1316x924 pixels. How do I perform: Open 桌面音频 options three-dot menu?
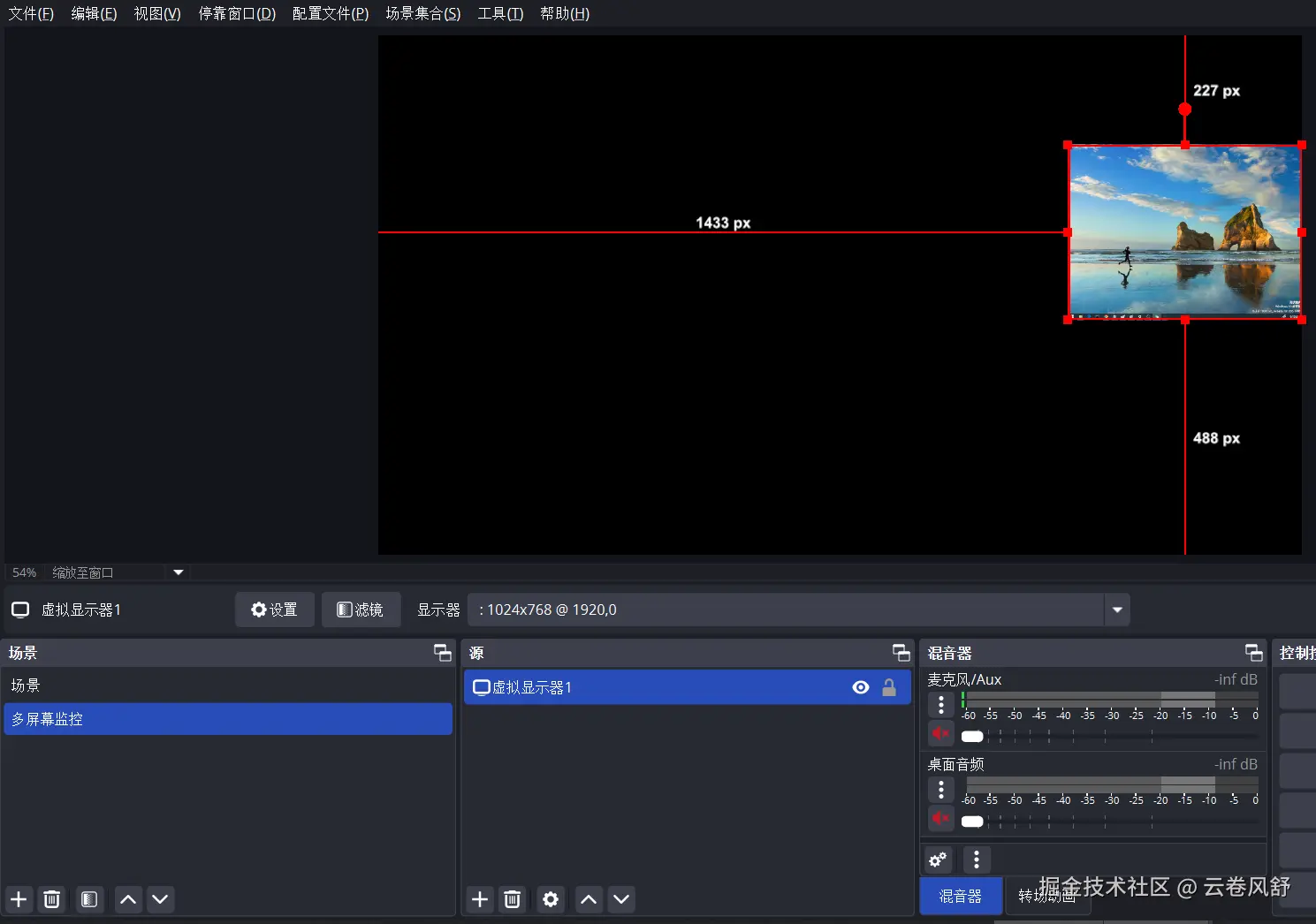click(941, 789)
